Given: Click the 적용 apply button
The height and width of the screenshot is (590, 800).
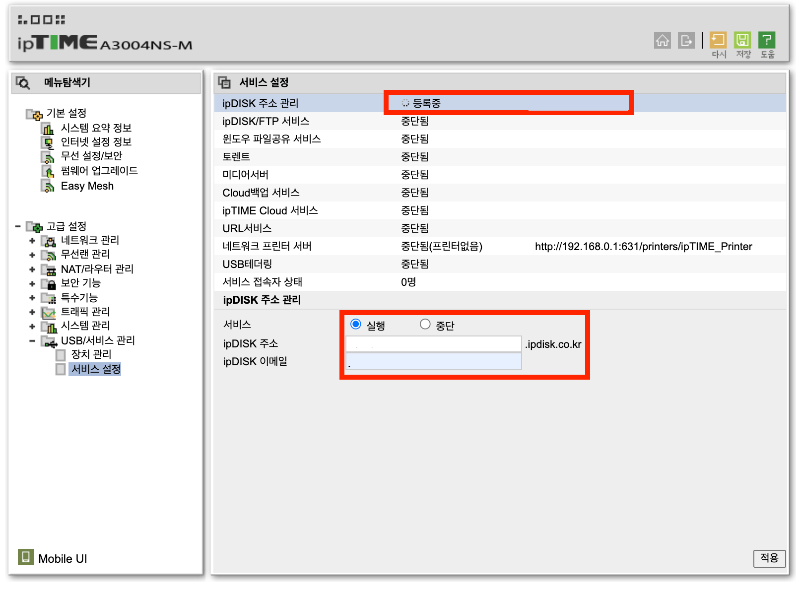Looking at the screenshot, I should (769, 558).
